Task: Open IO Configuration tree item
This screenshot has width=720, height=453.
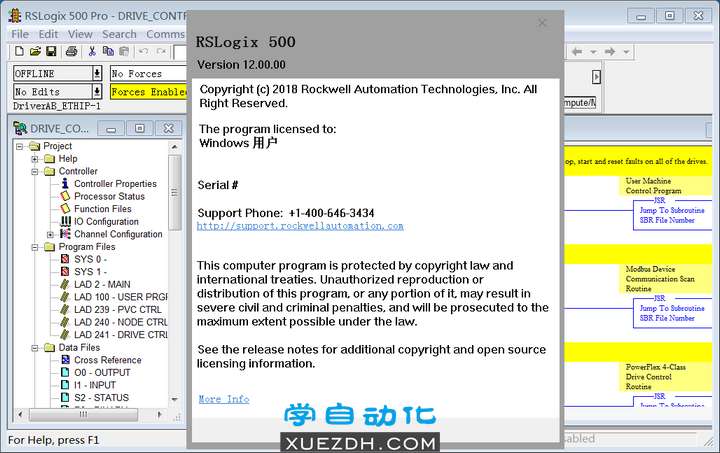Action: coord(106,222)
